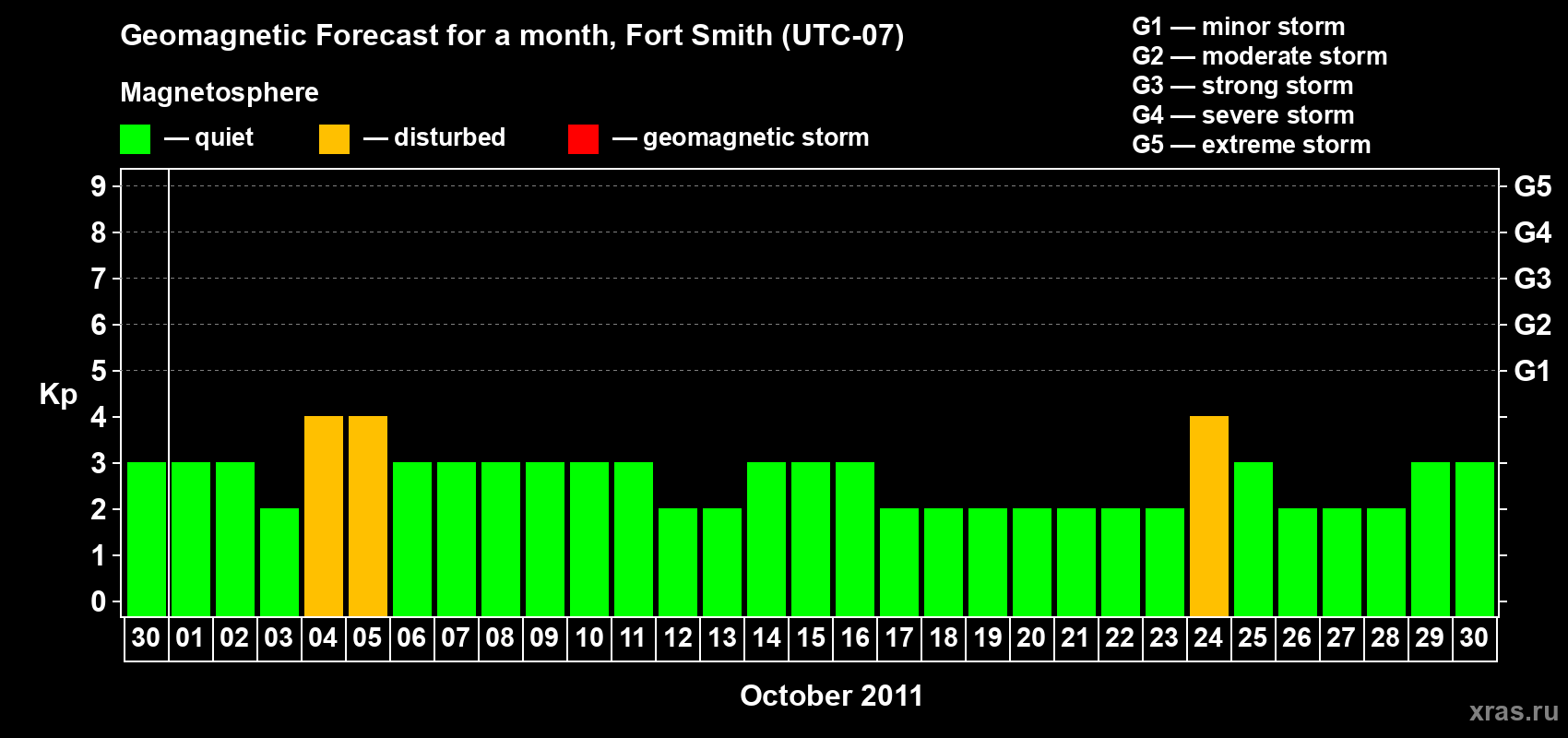Viewport: 1568px width, 738px height.
Task: Click the G5 right axis label
Action: pos(1533,186)
